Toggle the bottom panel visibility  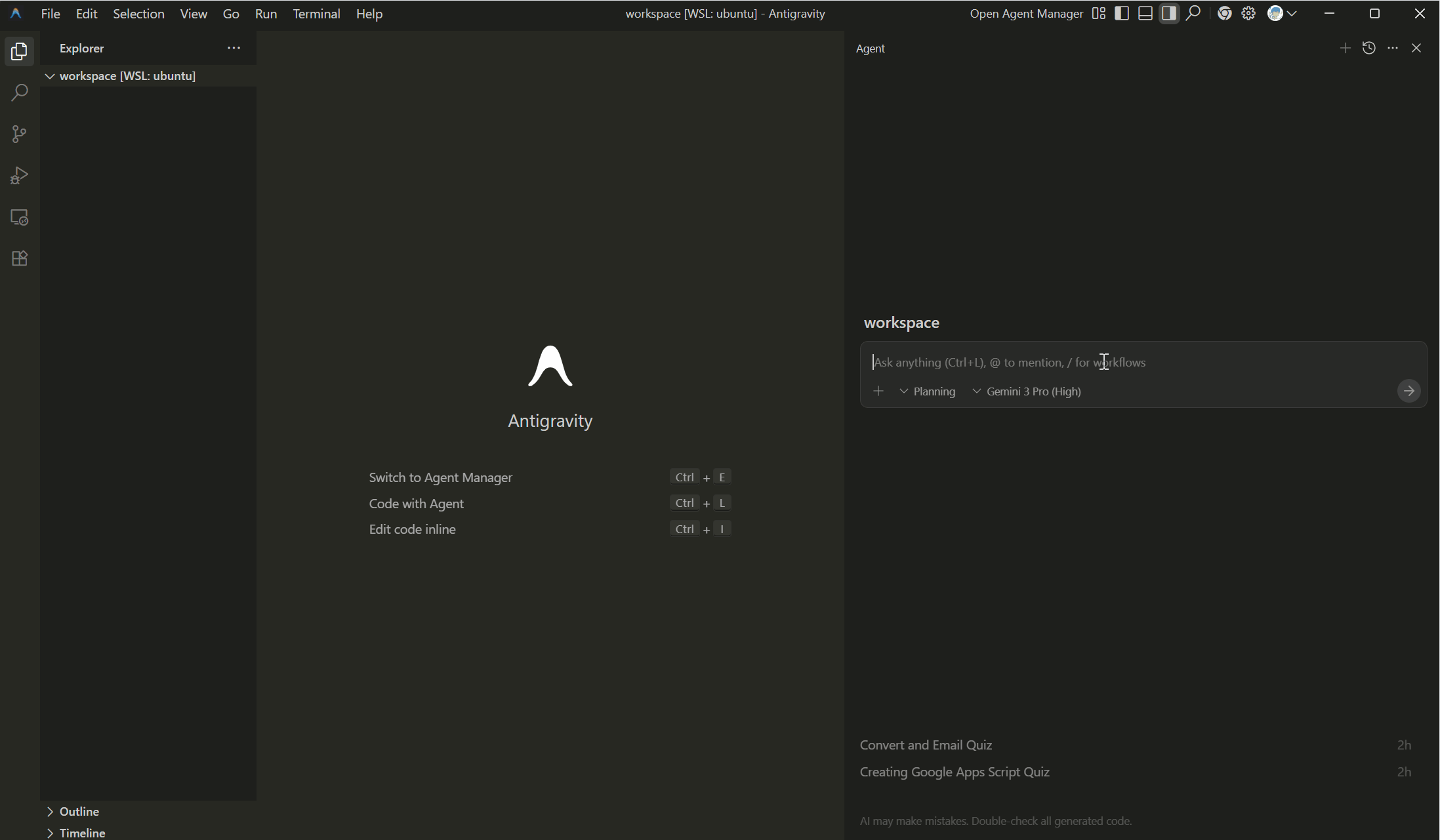coord(1145,14)
